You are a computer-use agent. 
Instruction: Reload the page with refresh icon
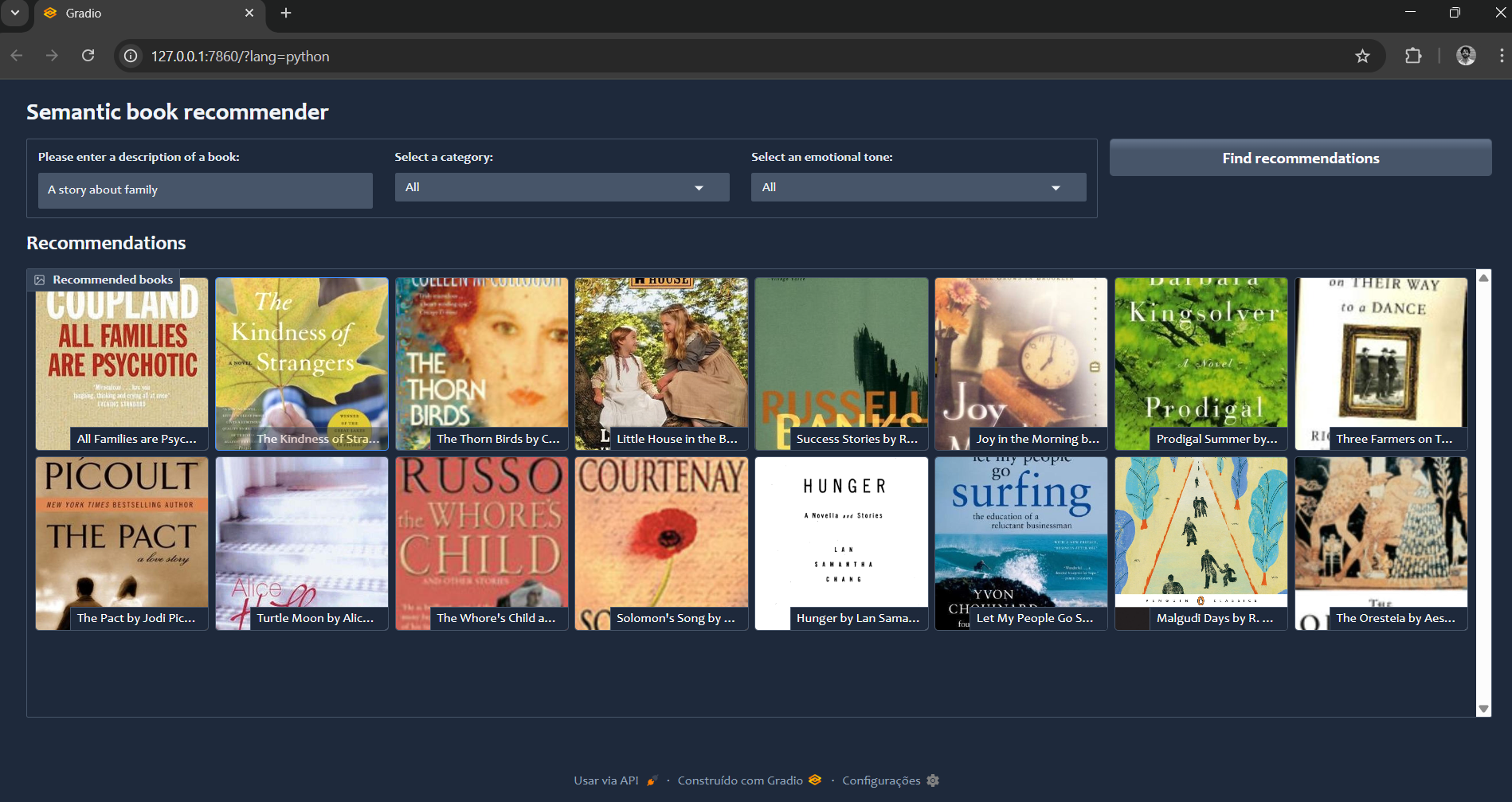pyautogui.click(x=88, y=56)
